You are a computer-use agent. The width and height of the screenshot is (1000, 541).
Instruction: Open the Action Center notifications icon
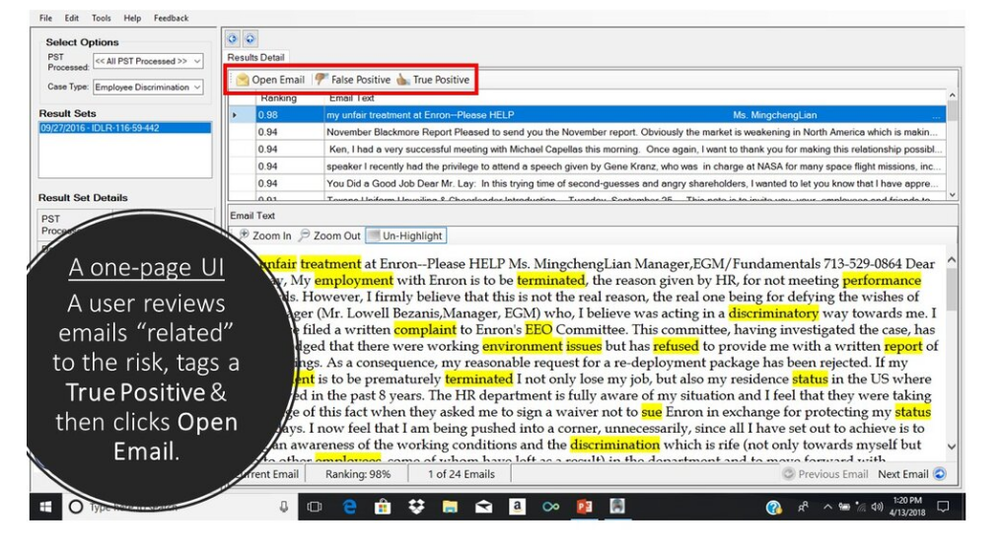pyautogui.click(x=943, y=507)
